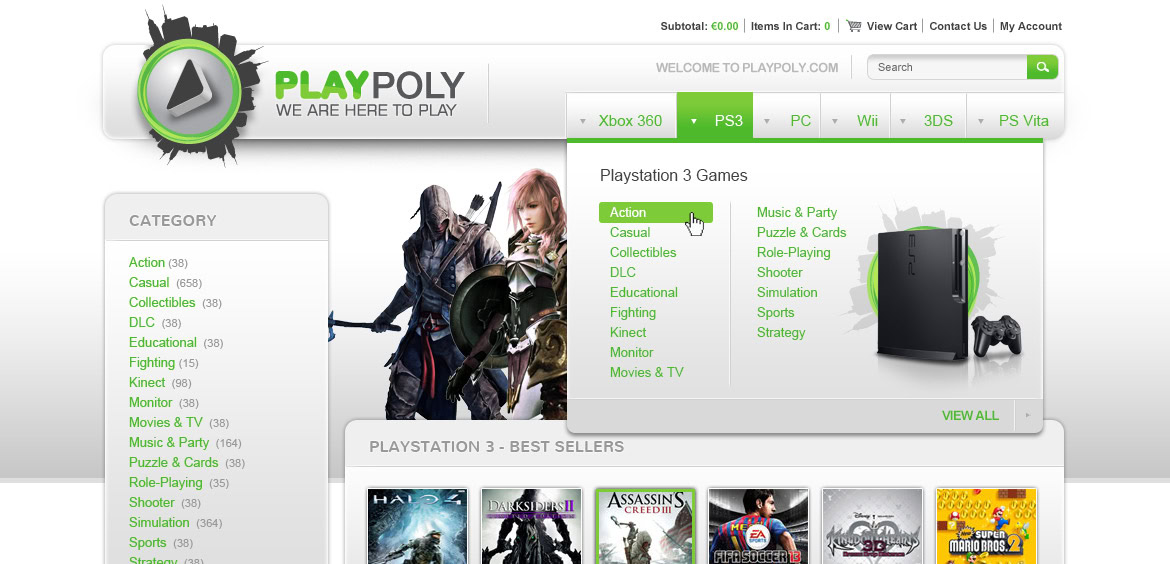Screen dimensions: 1170x564
Task: Open Action (38) in Category sidebar
Action: pyautogui.click(x=158, y=263)
